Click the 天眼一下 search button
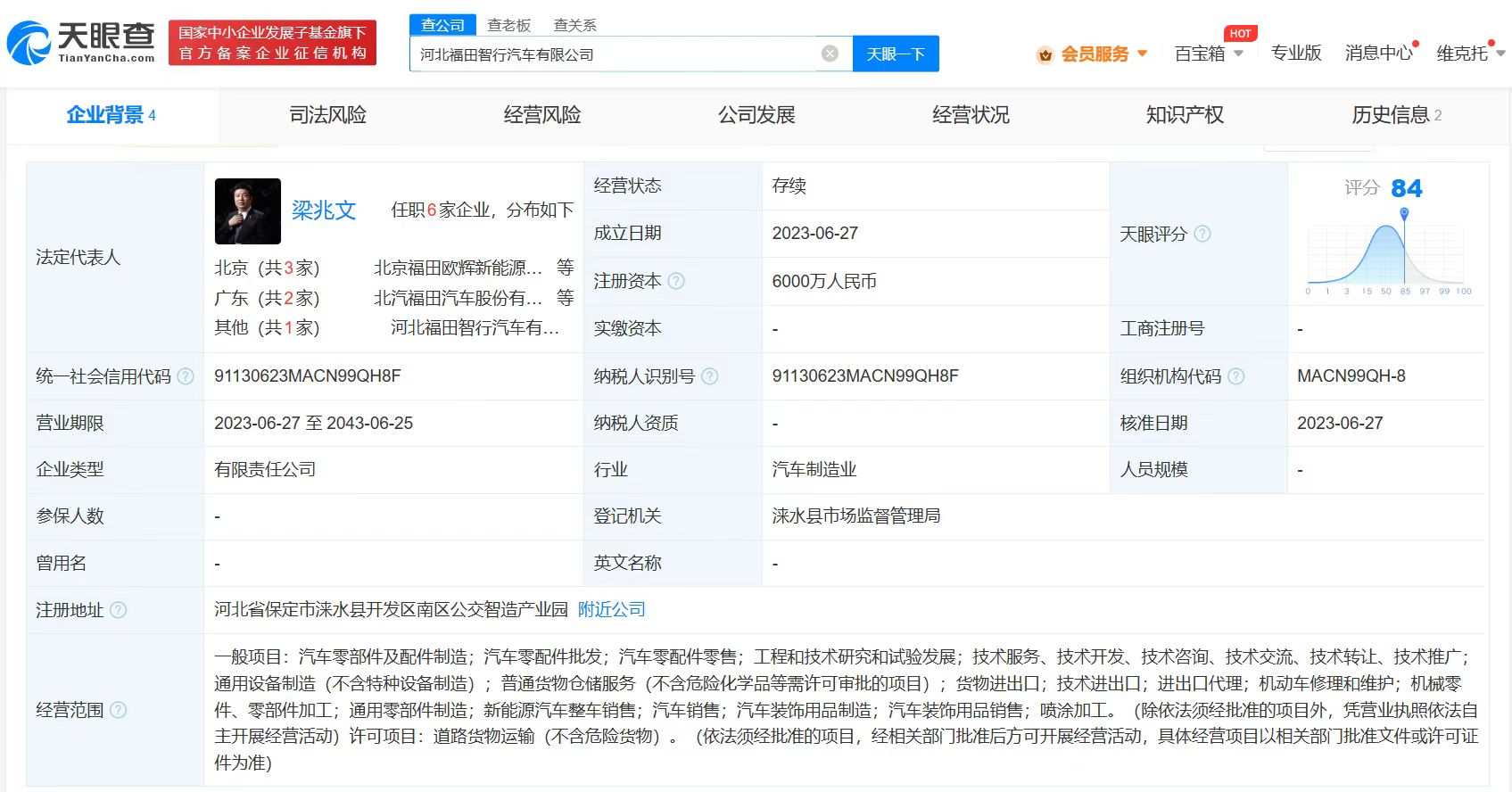Screen dimensions: 1512x792 pyautogui.click(x=896, y=54)
